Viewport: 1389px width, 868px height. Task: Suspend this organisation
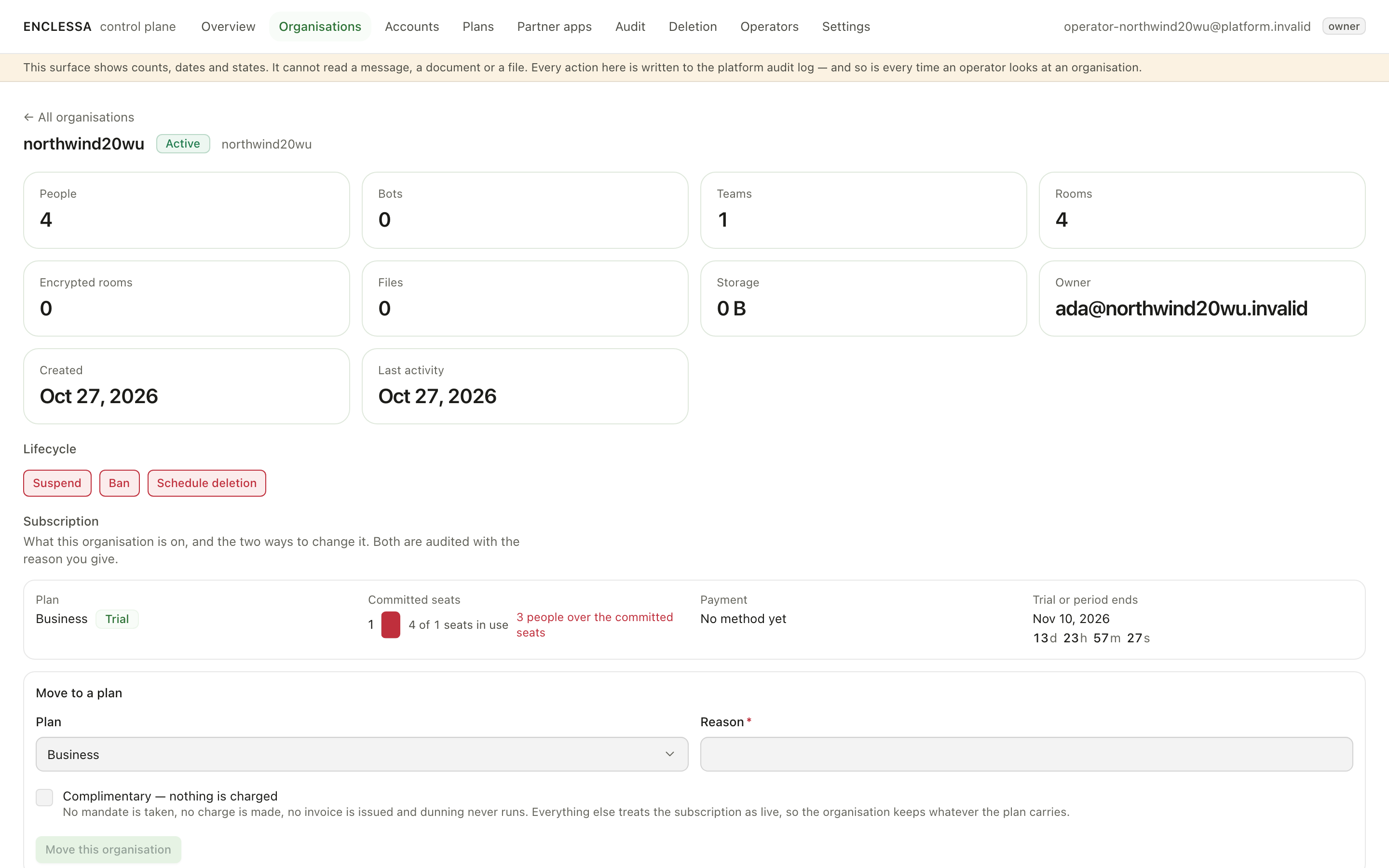point(57,483)
